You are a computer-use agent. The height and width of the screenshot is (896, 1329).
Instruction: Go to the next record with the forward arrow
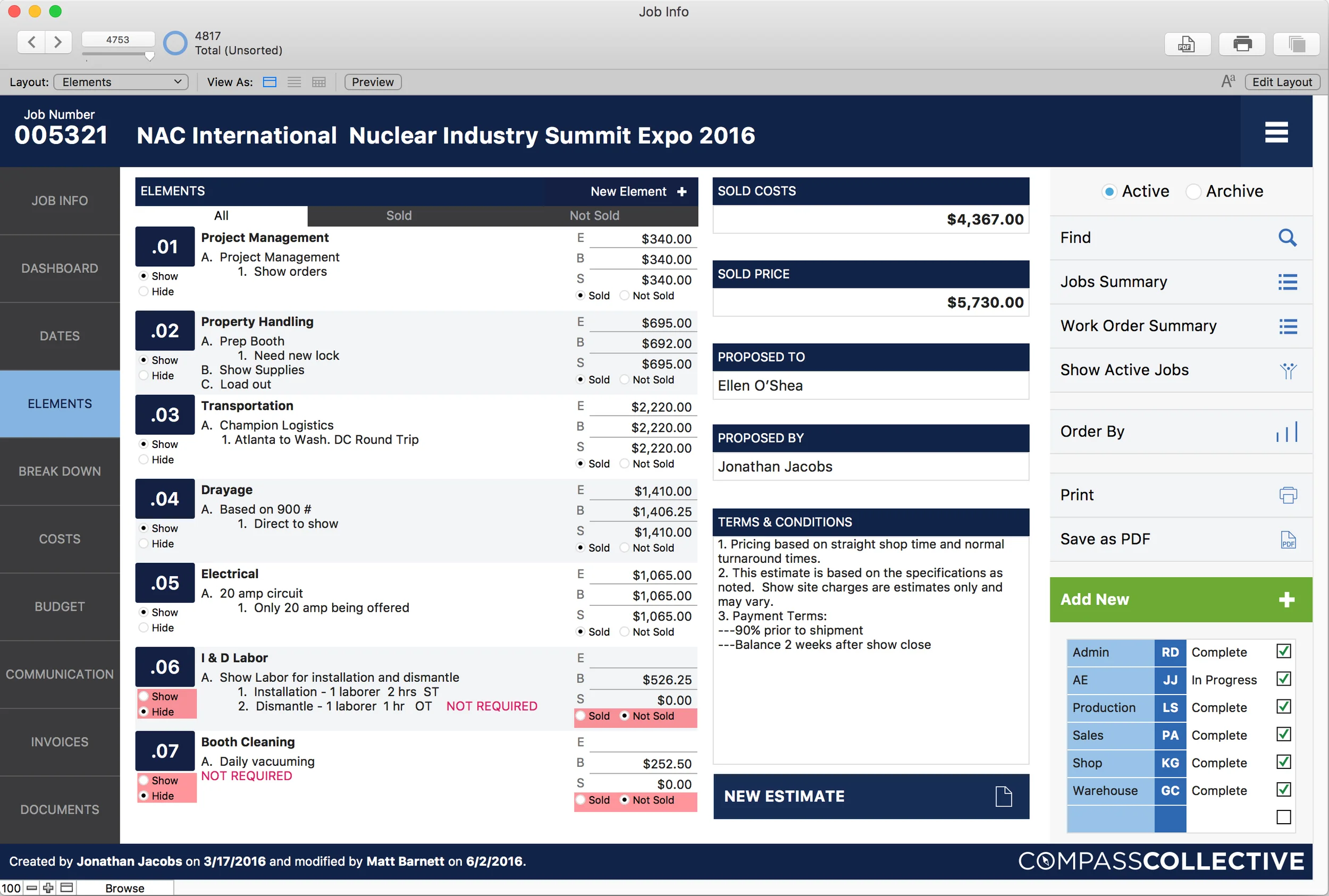(58, 41)
